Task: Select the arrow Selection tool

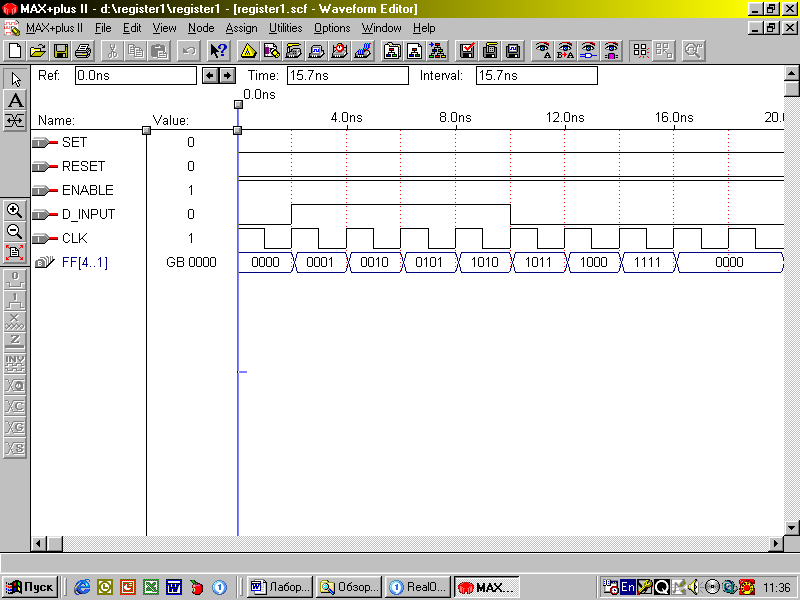Action: 15,79
